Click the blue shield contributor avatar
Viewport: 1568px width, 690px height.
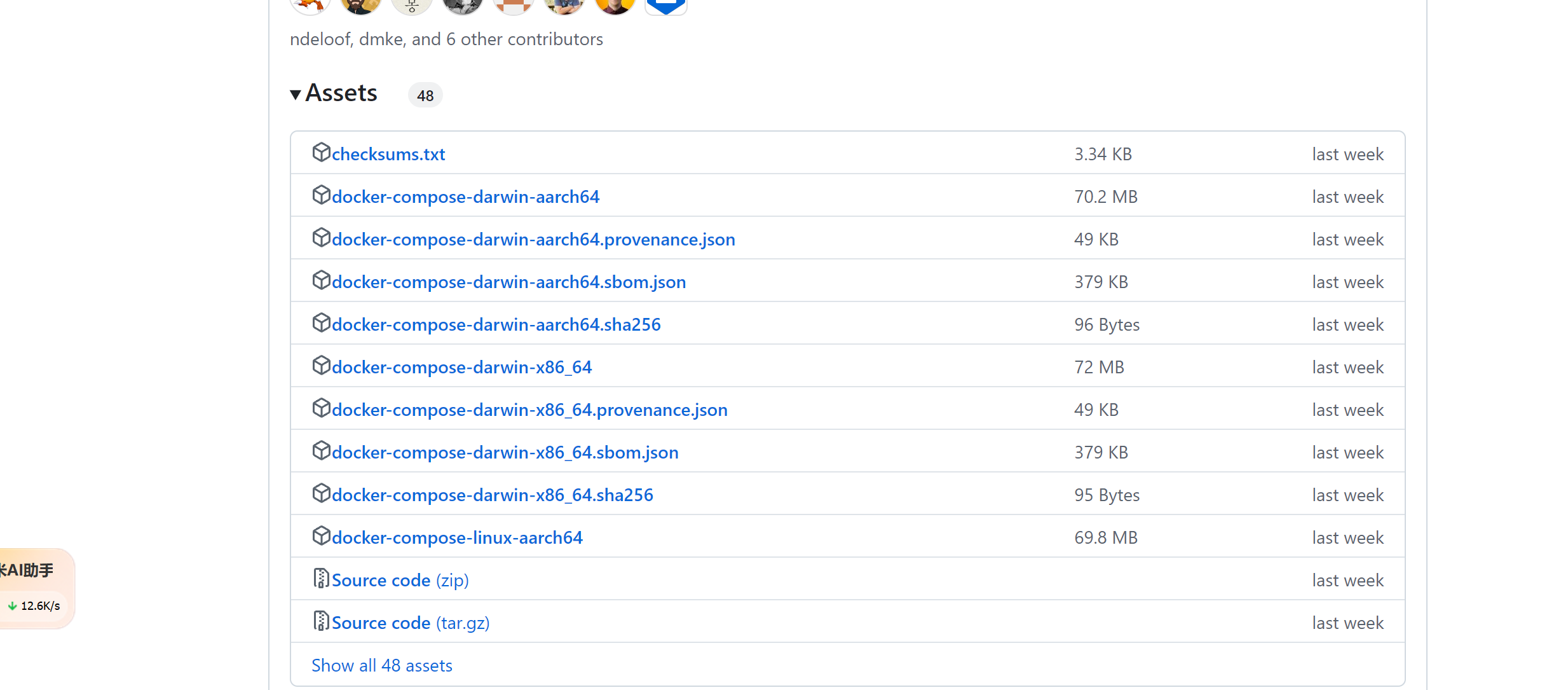(x=665, y=5)
